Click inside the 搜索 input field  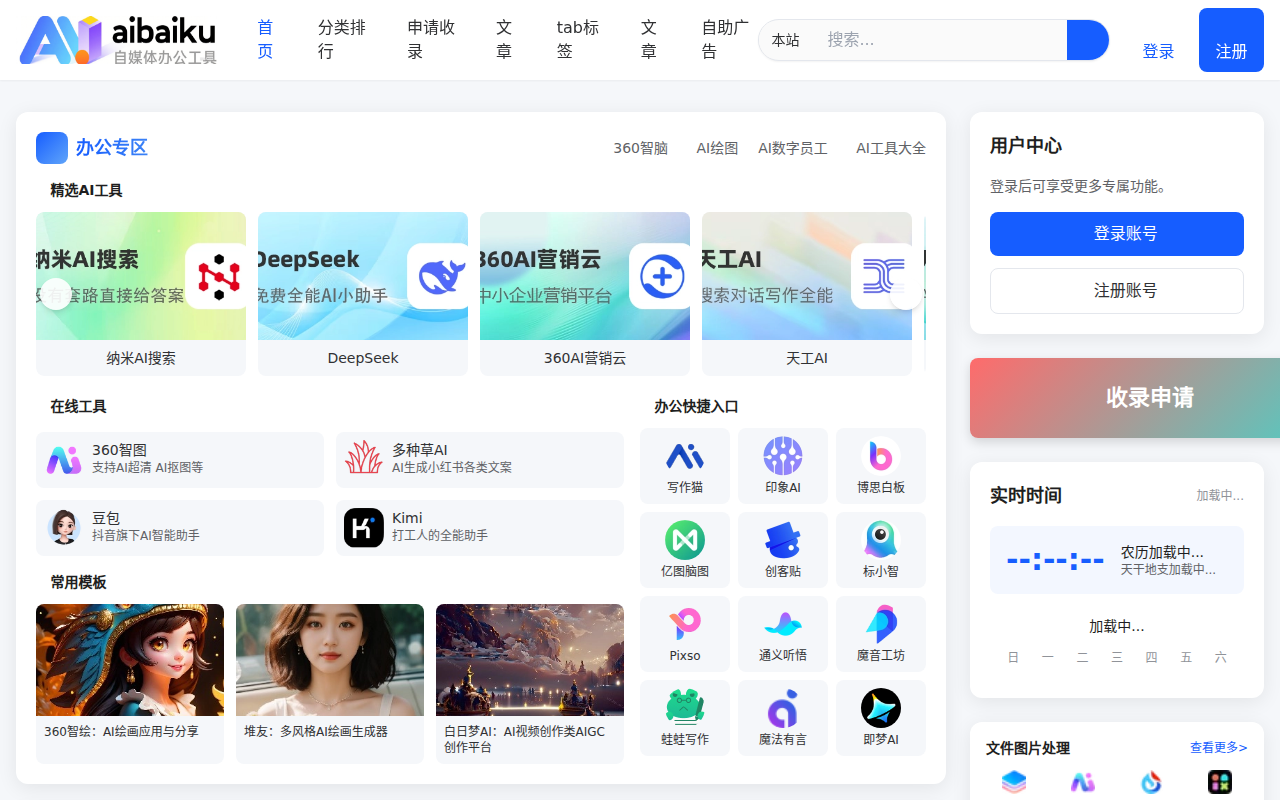click(940, 40)
